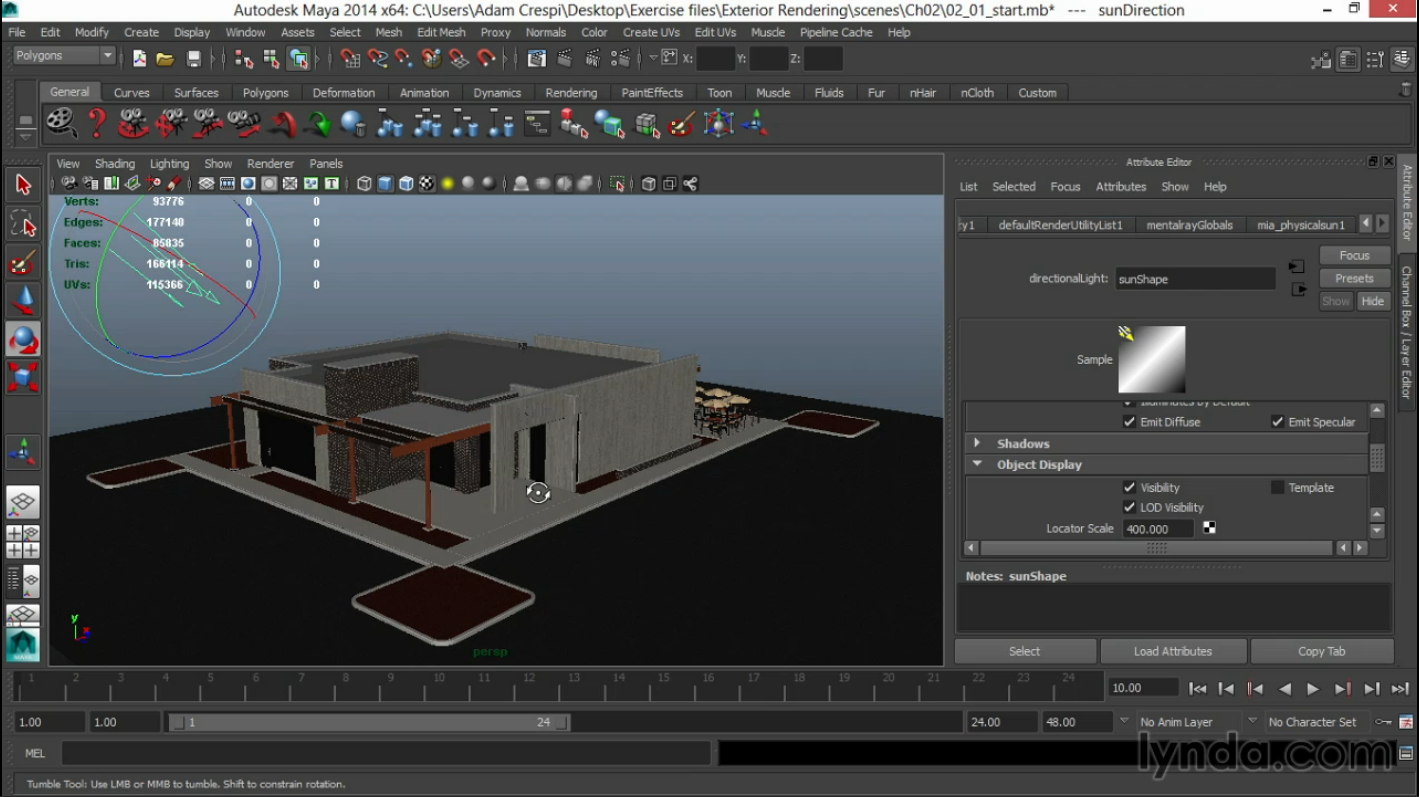Open the Polygons menu set dropdown
The width and height of the screenshot is (1419, 797).
coord(64,56)
